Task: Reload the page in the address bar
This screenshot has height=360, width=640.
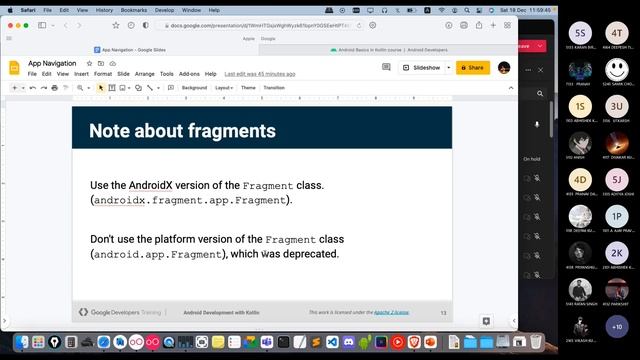Action: coord(359,25)
